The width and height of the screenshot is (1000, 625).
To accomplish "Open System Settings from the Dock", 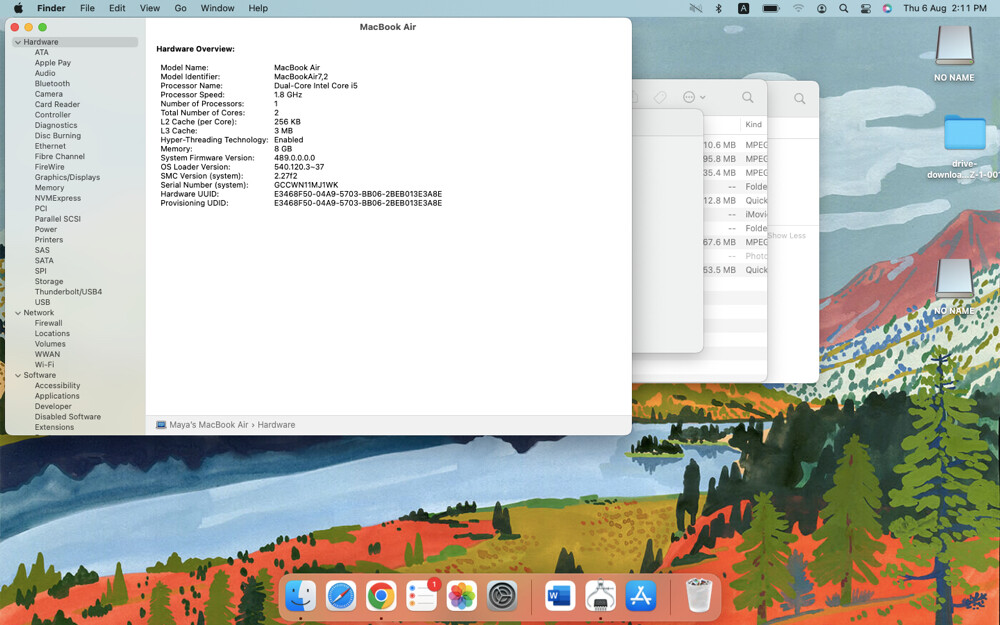I will pyautogui.click(x=502, y=596).
